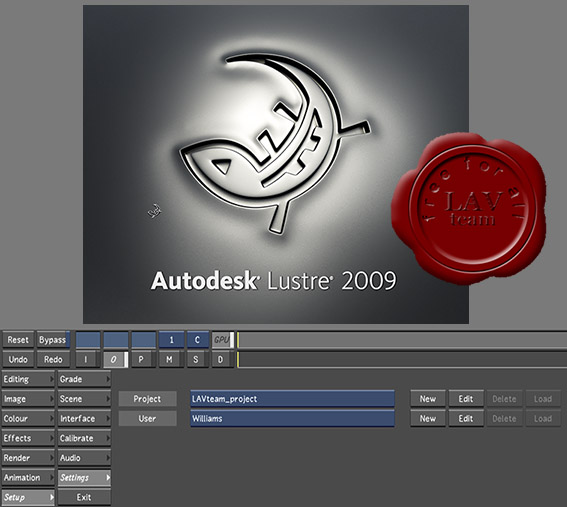The width and height of the screenshot is (567, 507).
Task: Select the first empty grade slot
Action: pyautogui.click(x=88, y=340)
